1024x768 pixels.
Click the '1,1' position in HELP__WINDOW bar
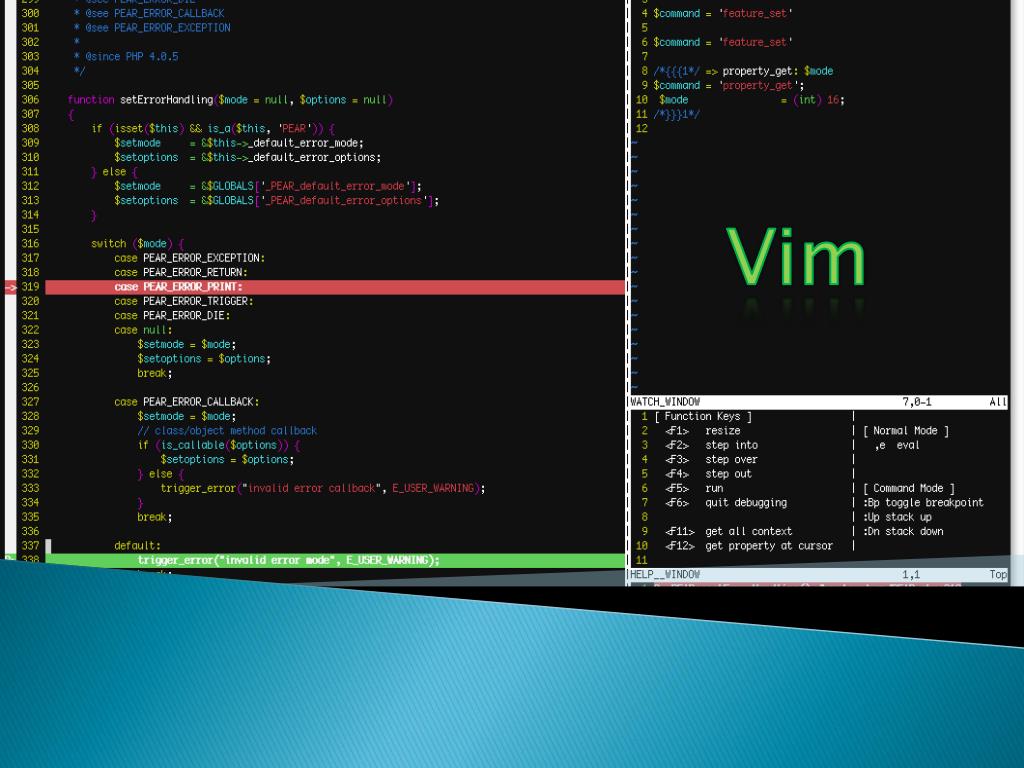[911, 574]
